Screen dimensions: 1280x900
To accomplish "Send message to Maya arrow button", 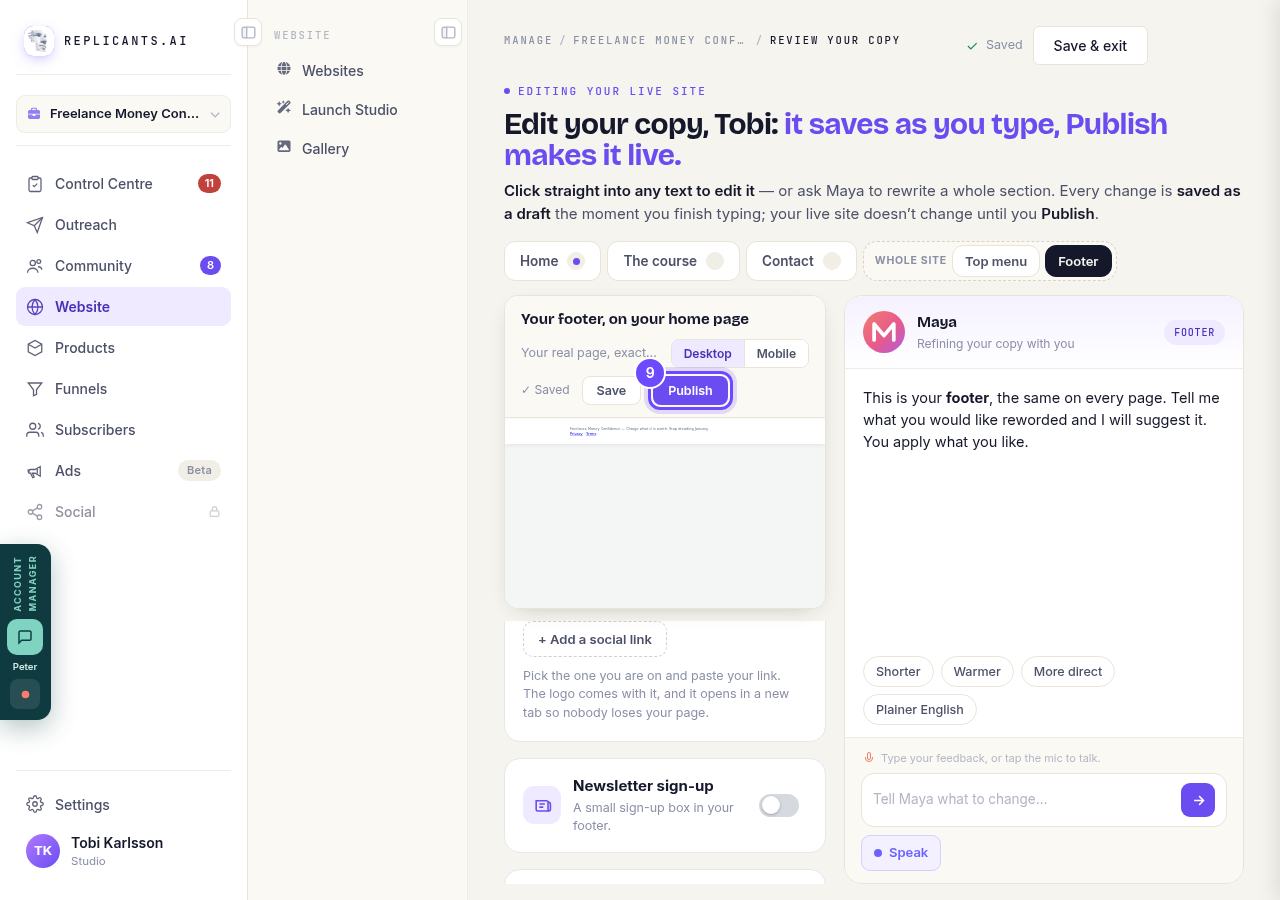I will [x=1198, y=800].
